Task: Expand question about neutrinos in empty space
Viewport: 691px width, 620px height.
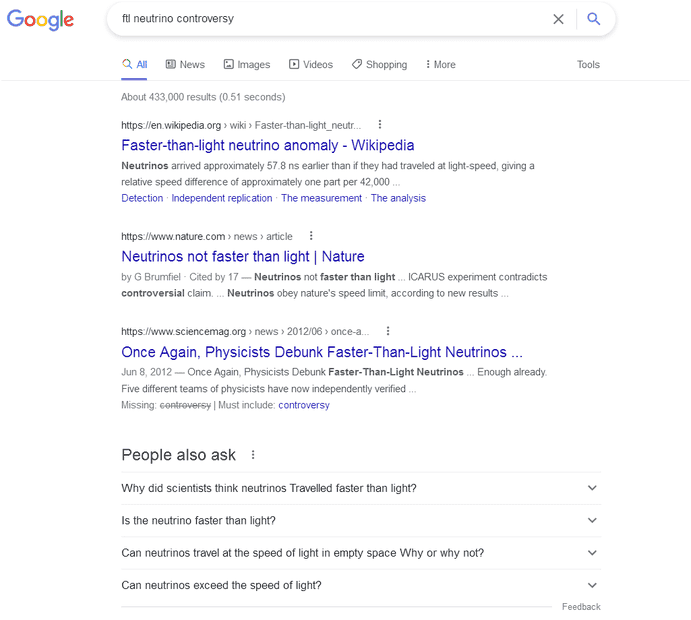Action: click(592, 553)
